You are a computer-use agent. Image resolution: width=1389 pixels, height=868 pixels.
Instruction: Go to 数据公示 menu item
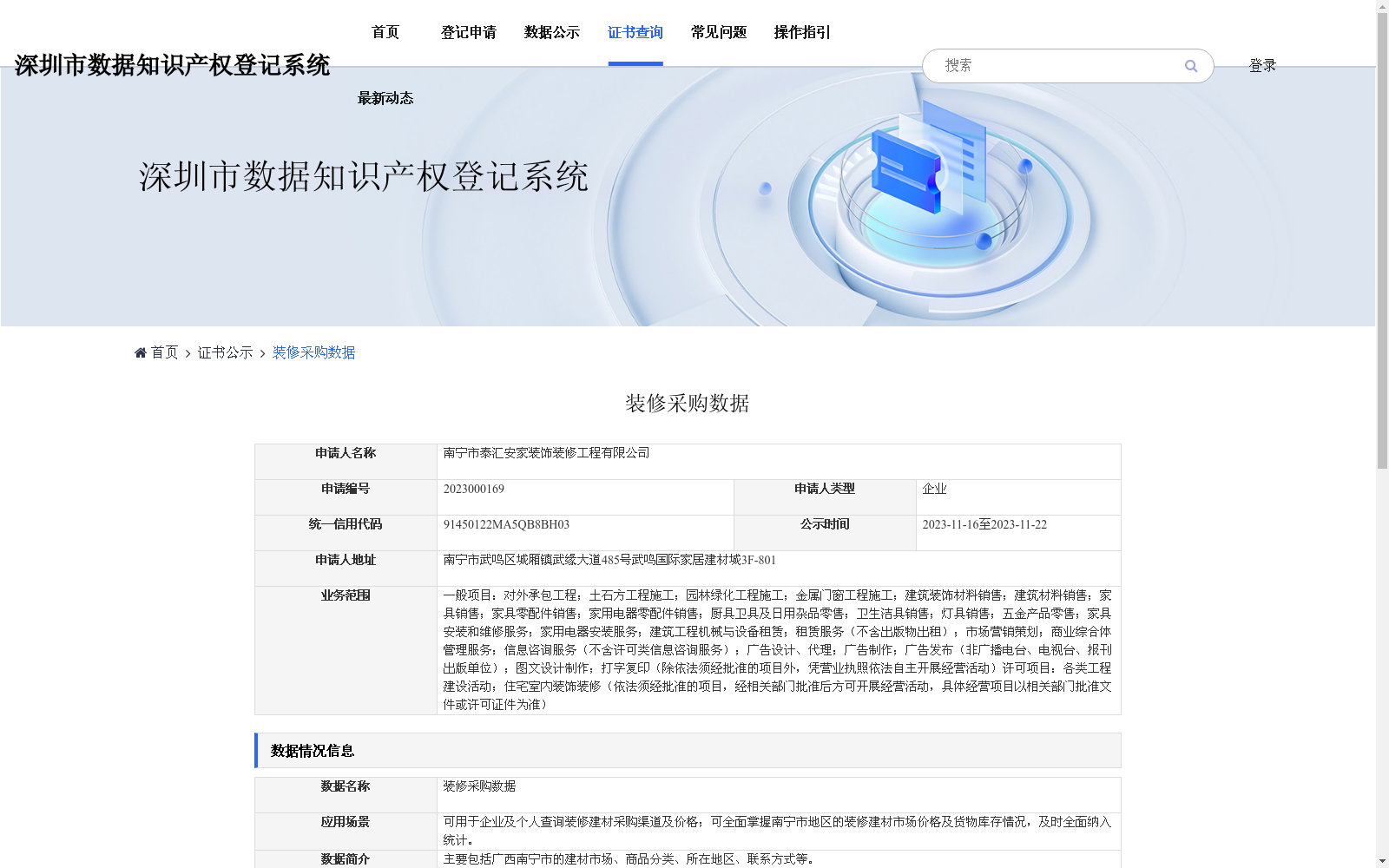[552, 33]
